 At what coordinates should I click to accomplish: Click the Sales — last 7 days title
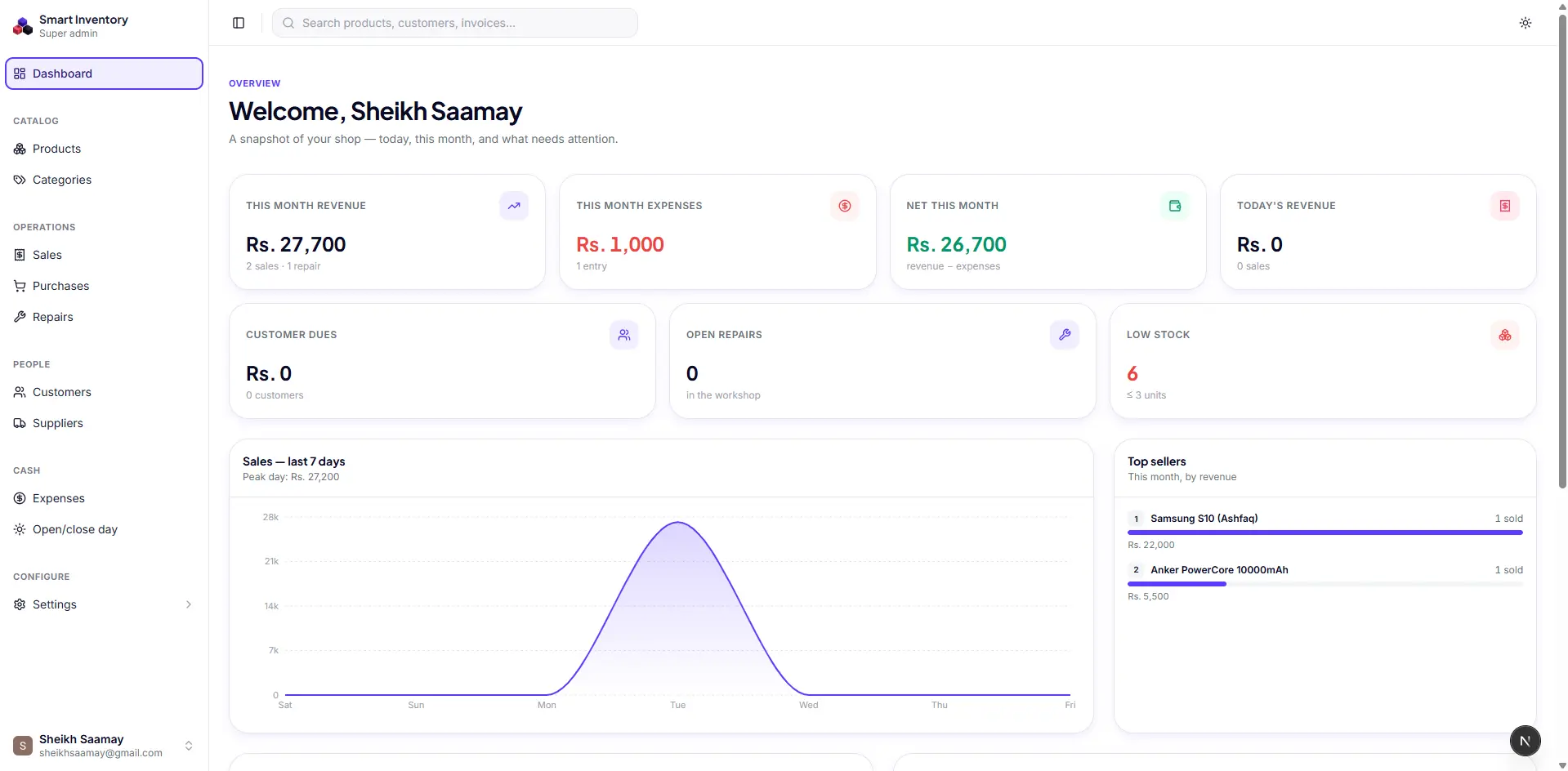294,461
